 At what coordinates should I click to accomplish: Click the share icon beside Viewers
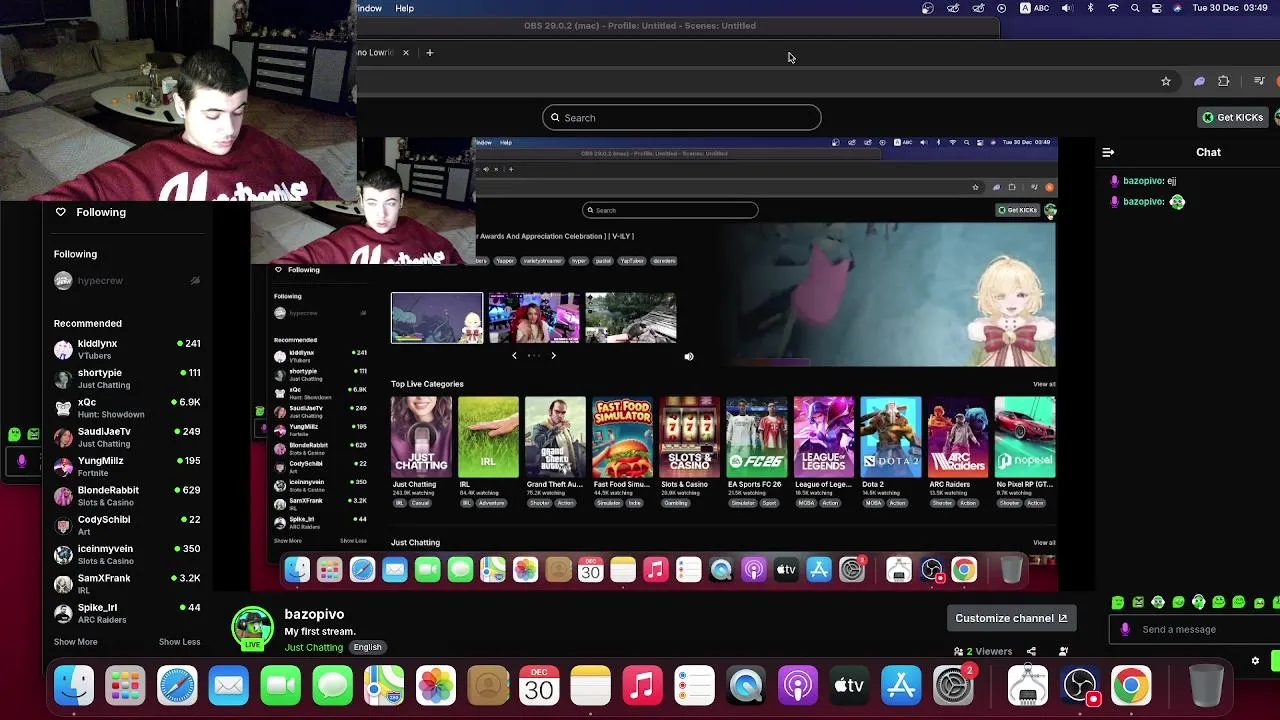coord(1030,651)
